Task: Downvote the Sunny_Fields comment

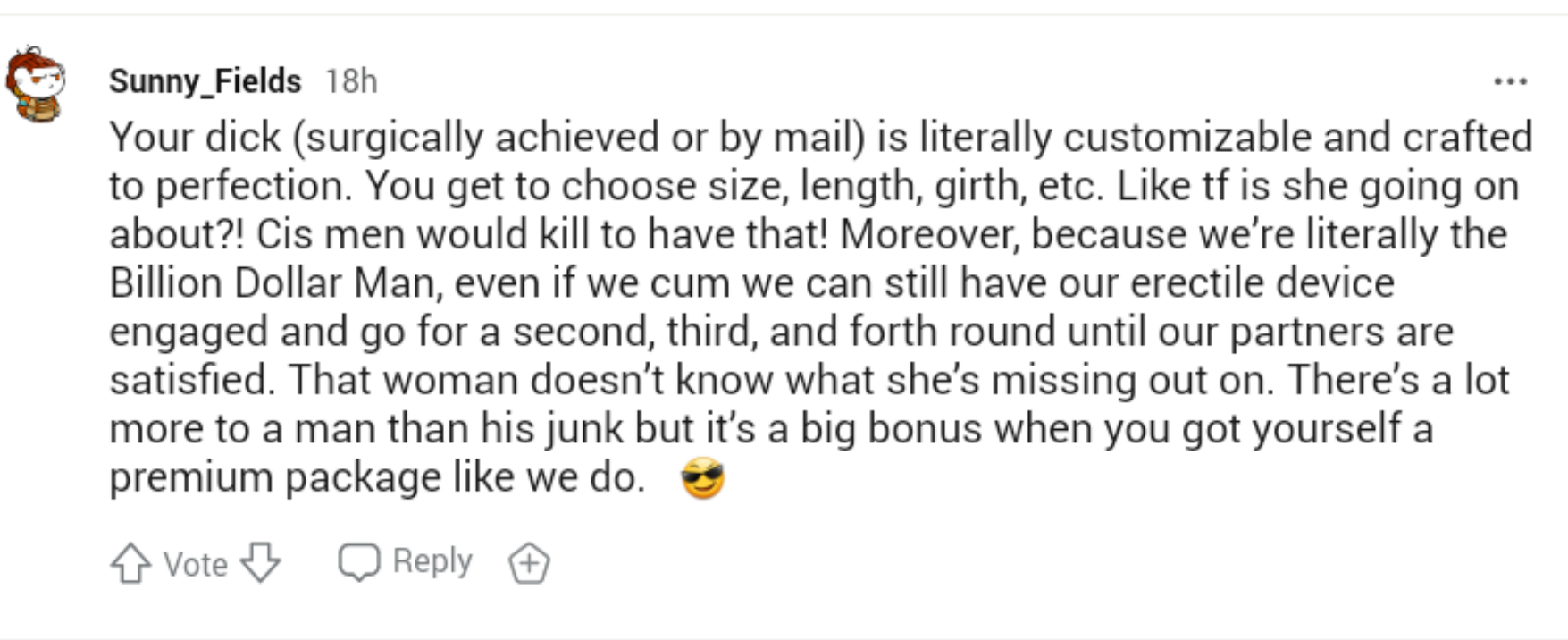Action: pos(261,564)
